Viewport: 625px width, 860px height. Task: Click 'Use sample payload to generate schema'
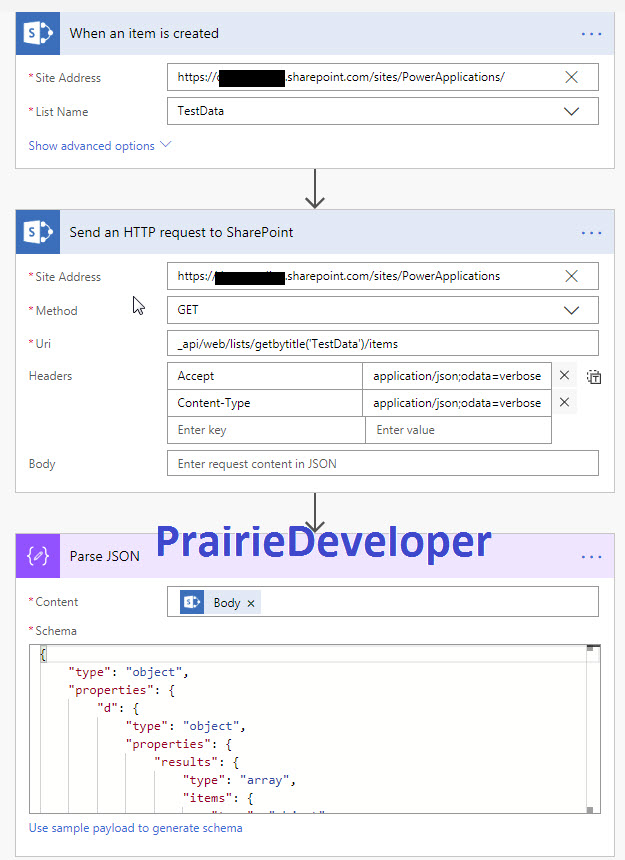tap(135, 828)
